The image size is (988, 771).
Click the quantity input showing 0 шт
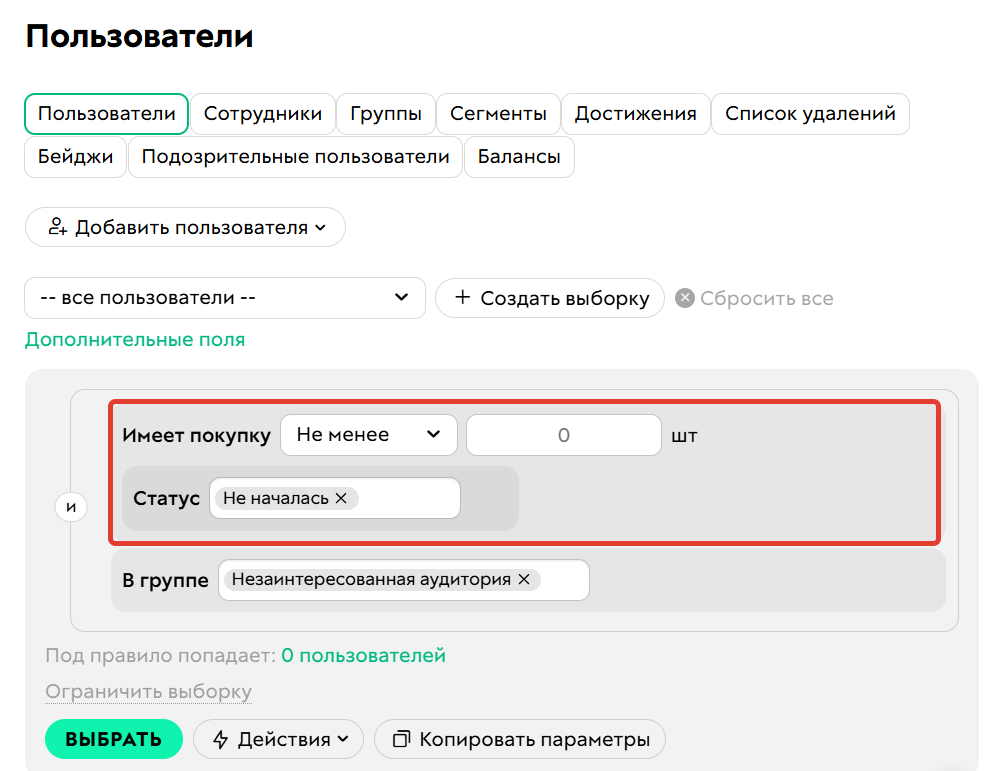(563, 434)
